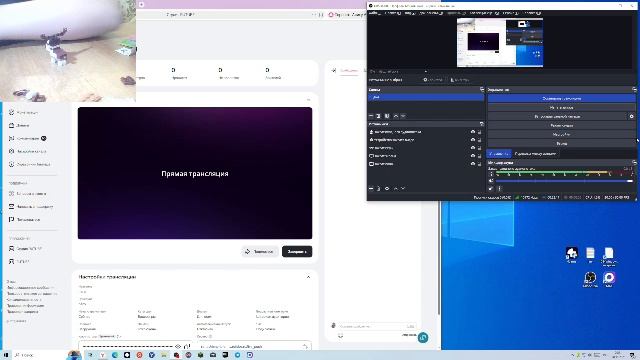The image size is (640, 360).
Task: Open the mixer layout menu beside the audio gear
Action: point(499,189)
